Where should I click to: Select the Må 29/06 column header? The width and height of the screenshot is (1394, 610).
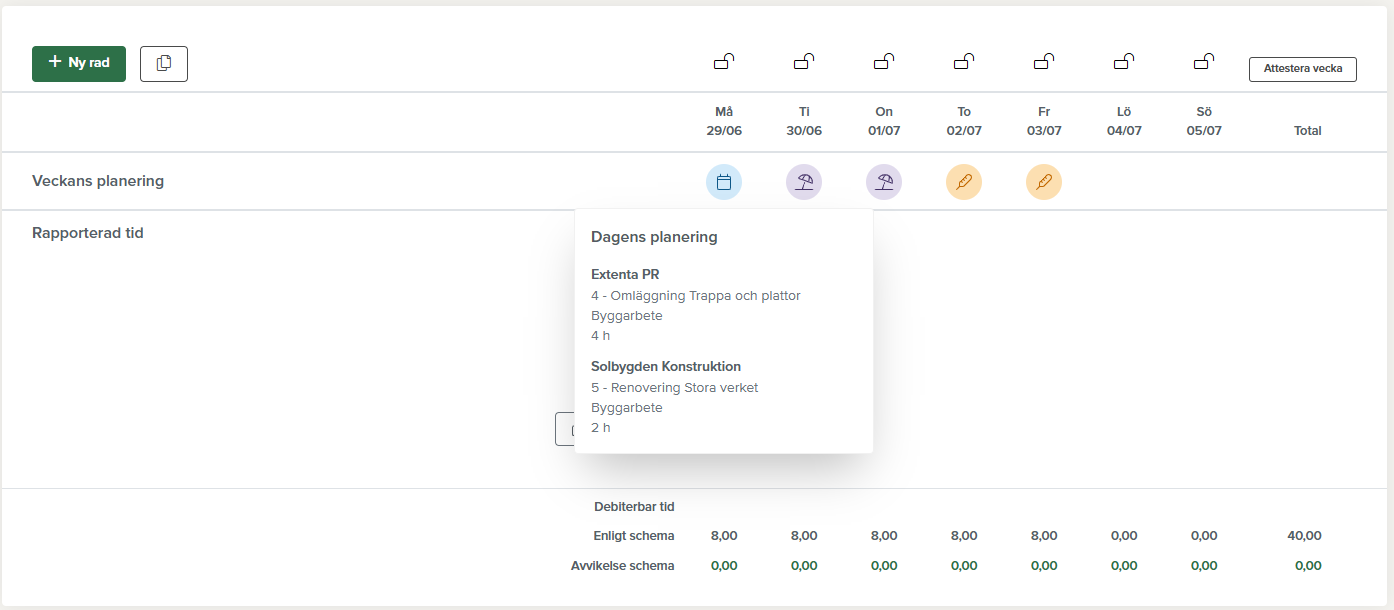tap(724, 121)
